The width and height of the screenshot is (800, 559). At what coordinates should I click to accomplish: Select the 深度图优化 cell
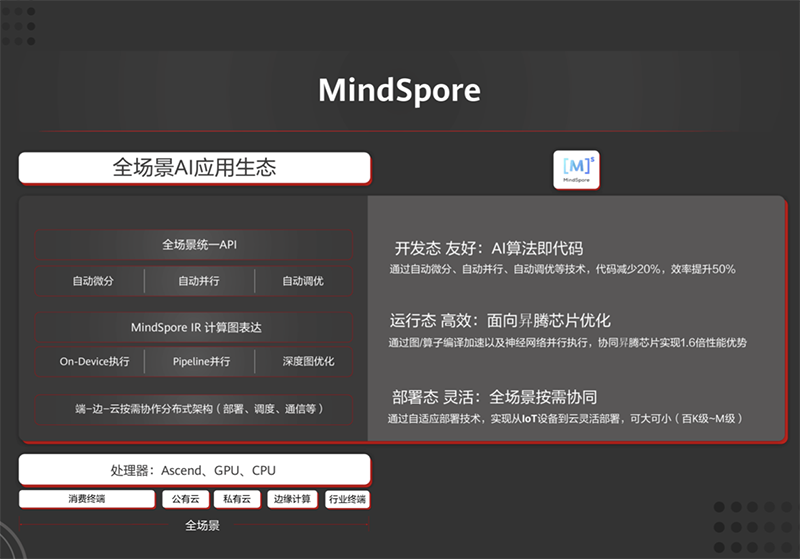click(x=304, y=362)
